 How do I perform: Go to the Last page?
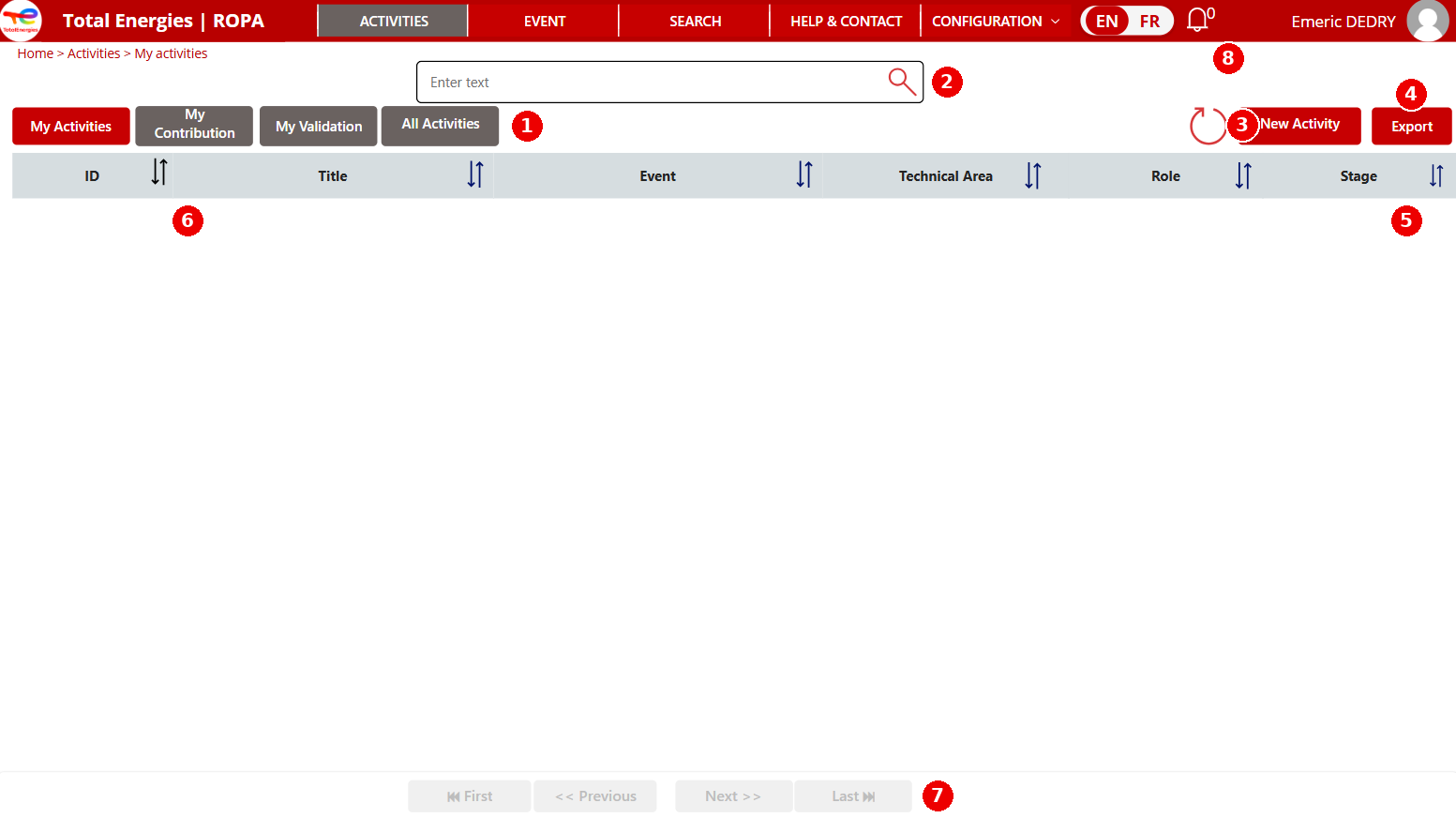853,796
